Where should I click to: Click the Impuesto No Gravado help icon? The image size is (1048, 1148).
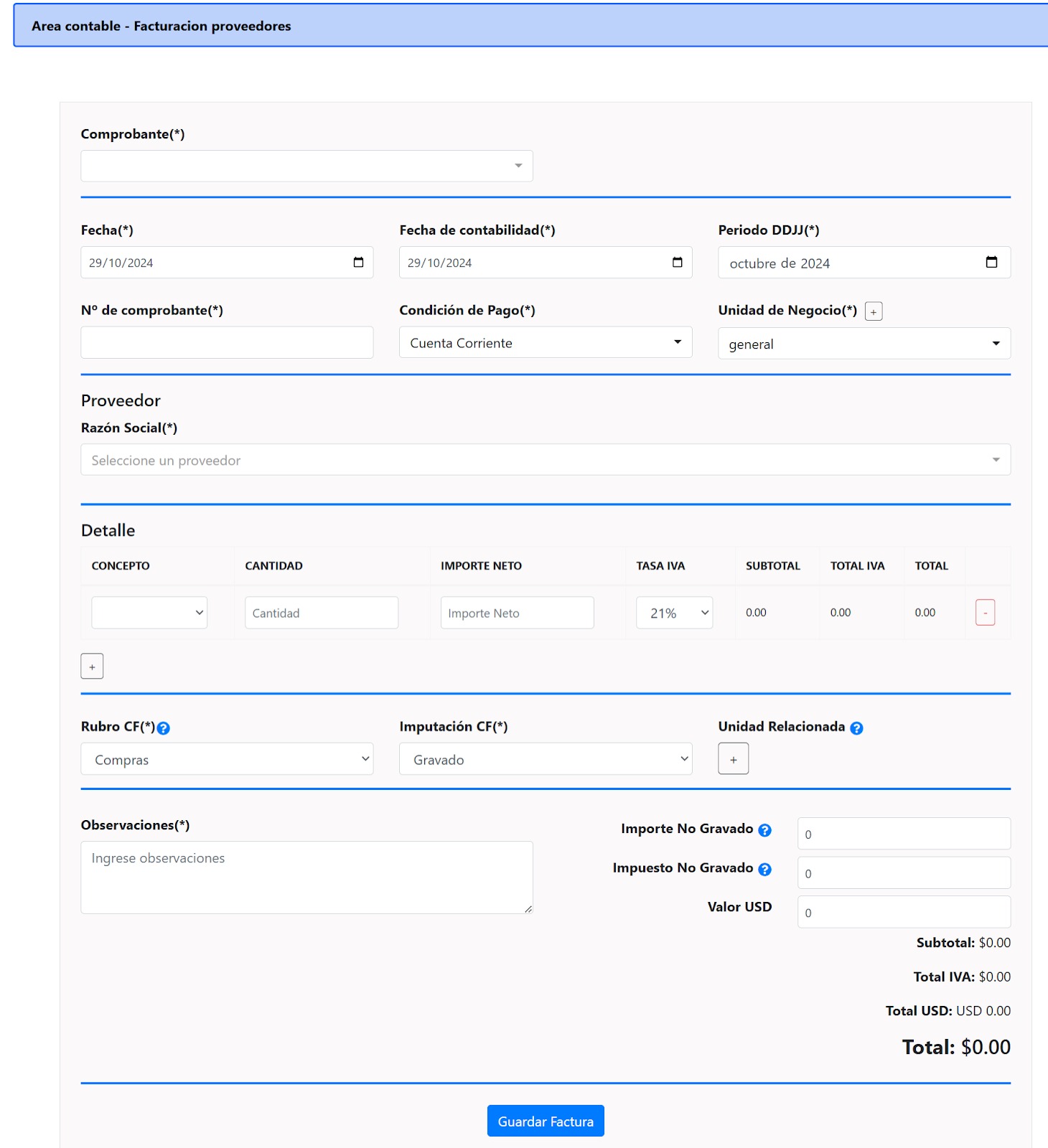coord(765,870)
